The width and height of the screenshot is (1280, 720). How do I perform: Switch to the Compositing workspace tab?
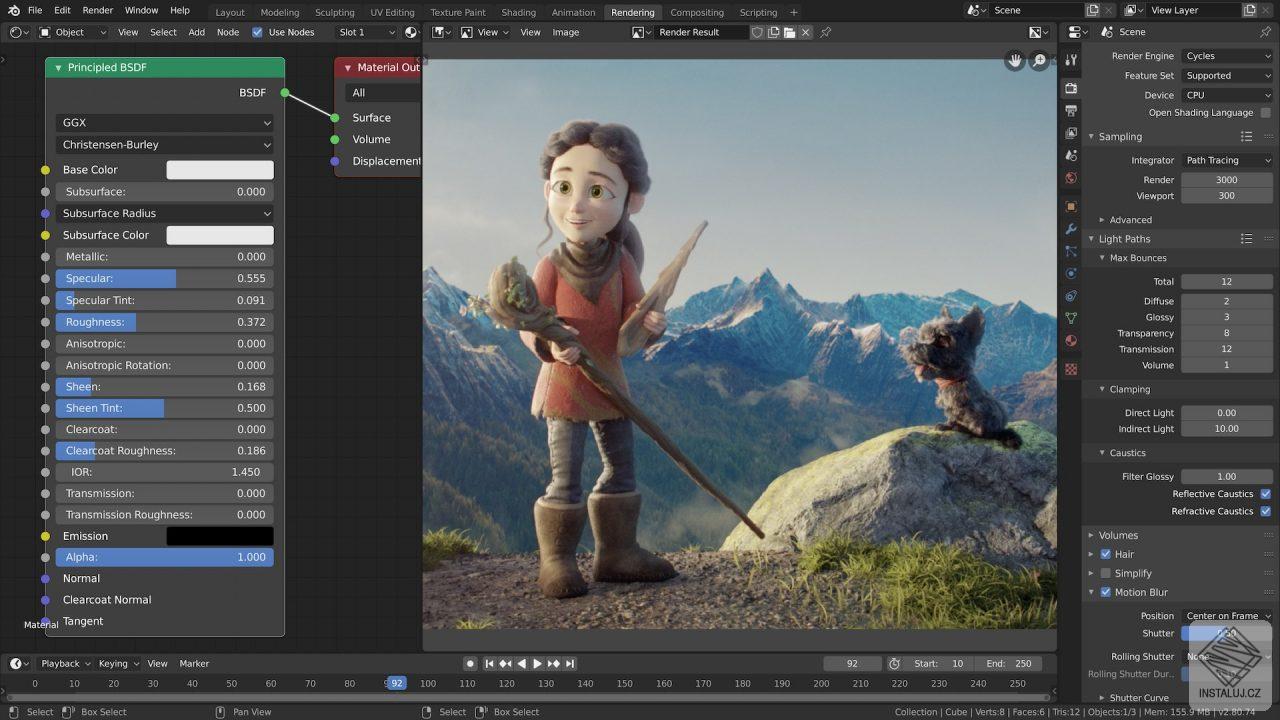point(696,12)
